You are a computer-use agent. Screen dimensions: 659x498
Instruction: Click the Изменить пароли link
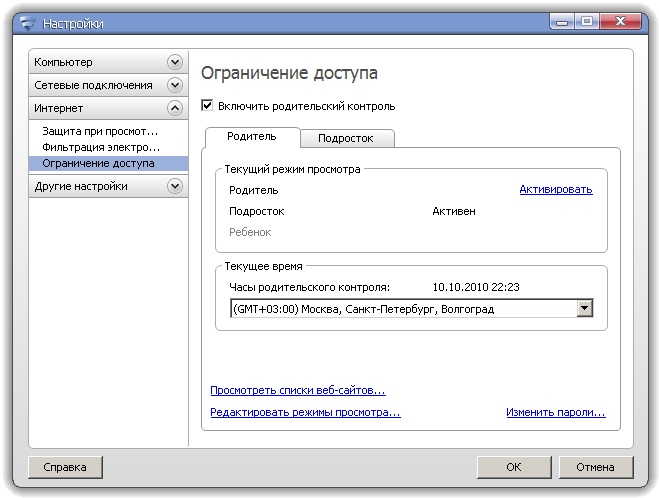555,412
